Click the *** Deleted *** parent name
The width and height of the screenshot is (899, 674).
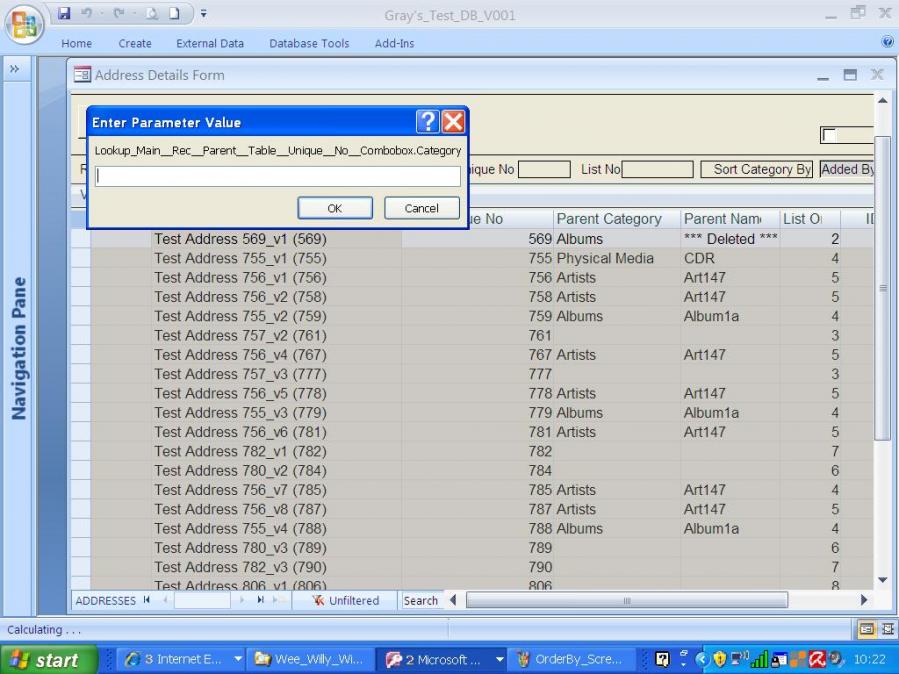(x=730, y=239)
